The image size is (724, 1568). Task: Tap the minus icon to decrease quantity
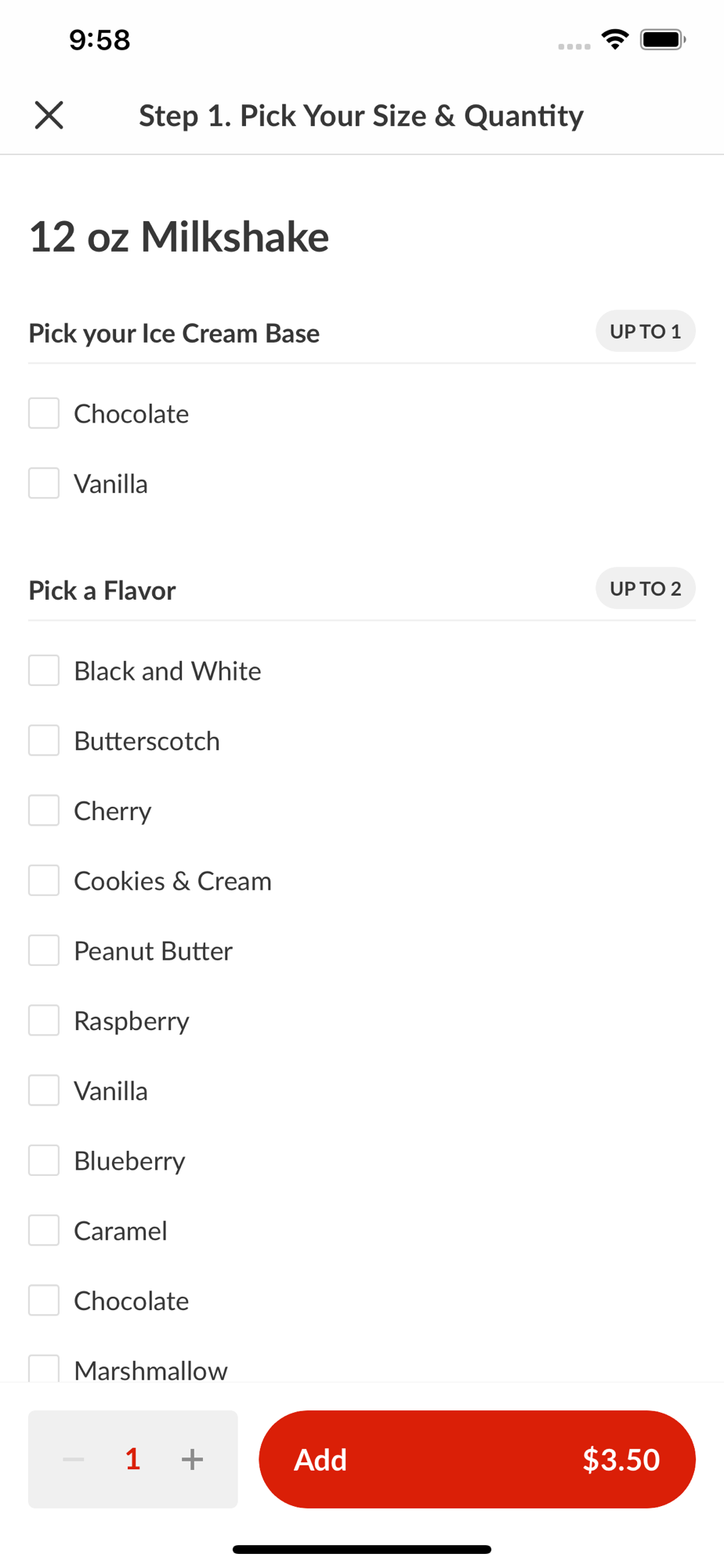point(74,1459)
